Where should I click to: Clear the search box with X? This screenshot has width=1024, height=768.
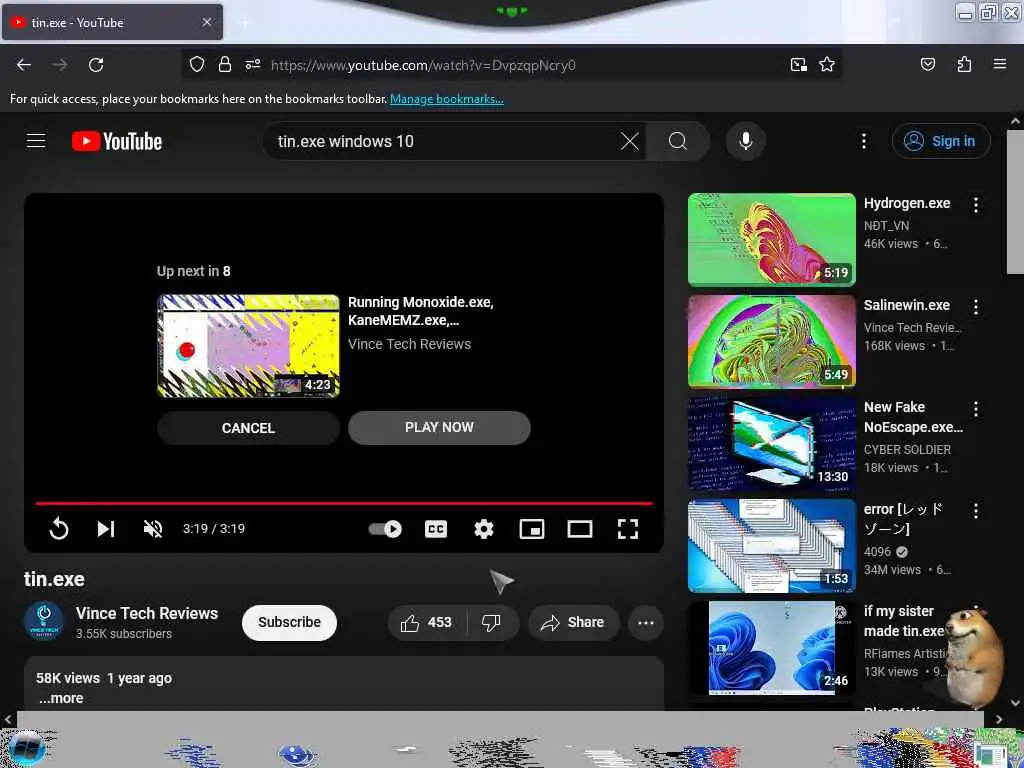click(630, 141)
